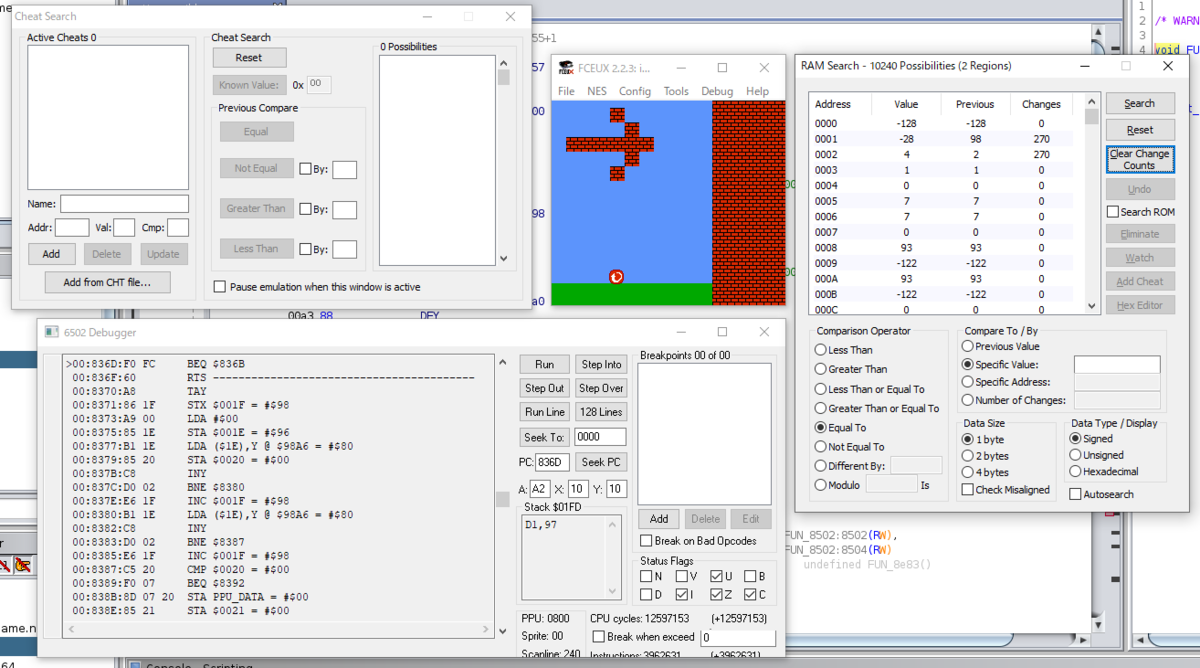
Task: Click the RAM Search list scrollbar
Action: [x=1091, y=206]
